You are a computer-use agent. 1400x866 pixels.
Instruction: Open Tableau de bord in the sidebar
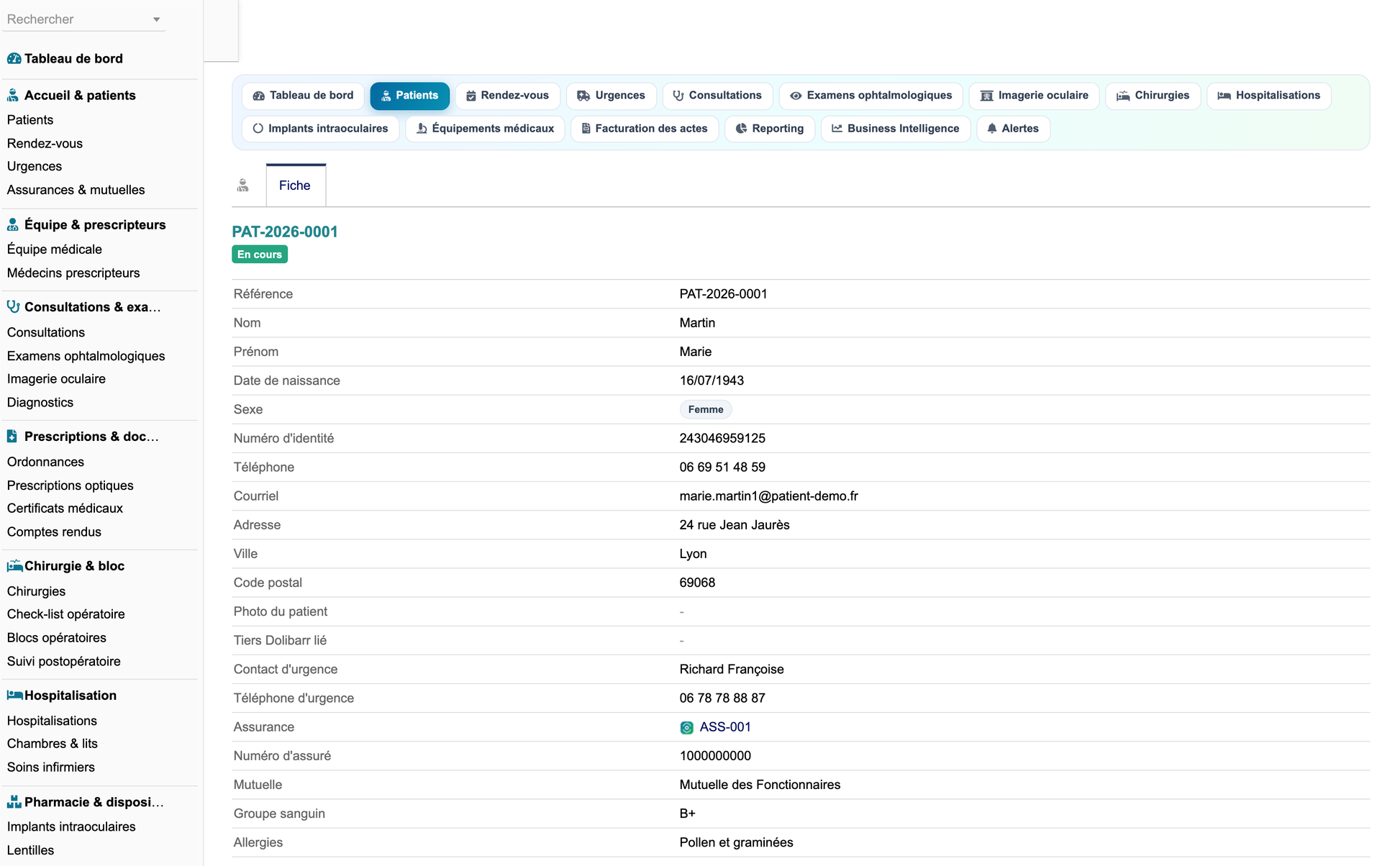point(73,58)
